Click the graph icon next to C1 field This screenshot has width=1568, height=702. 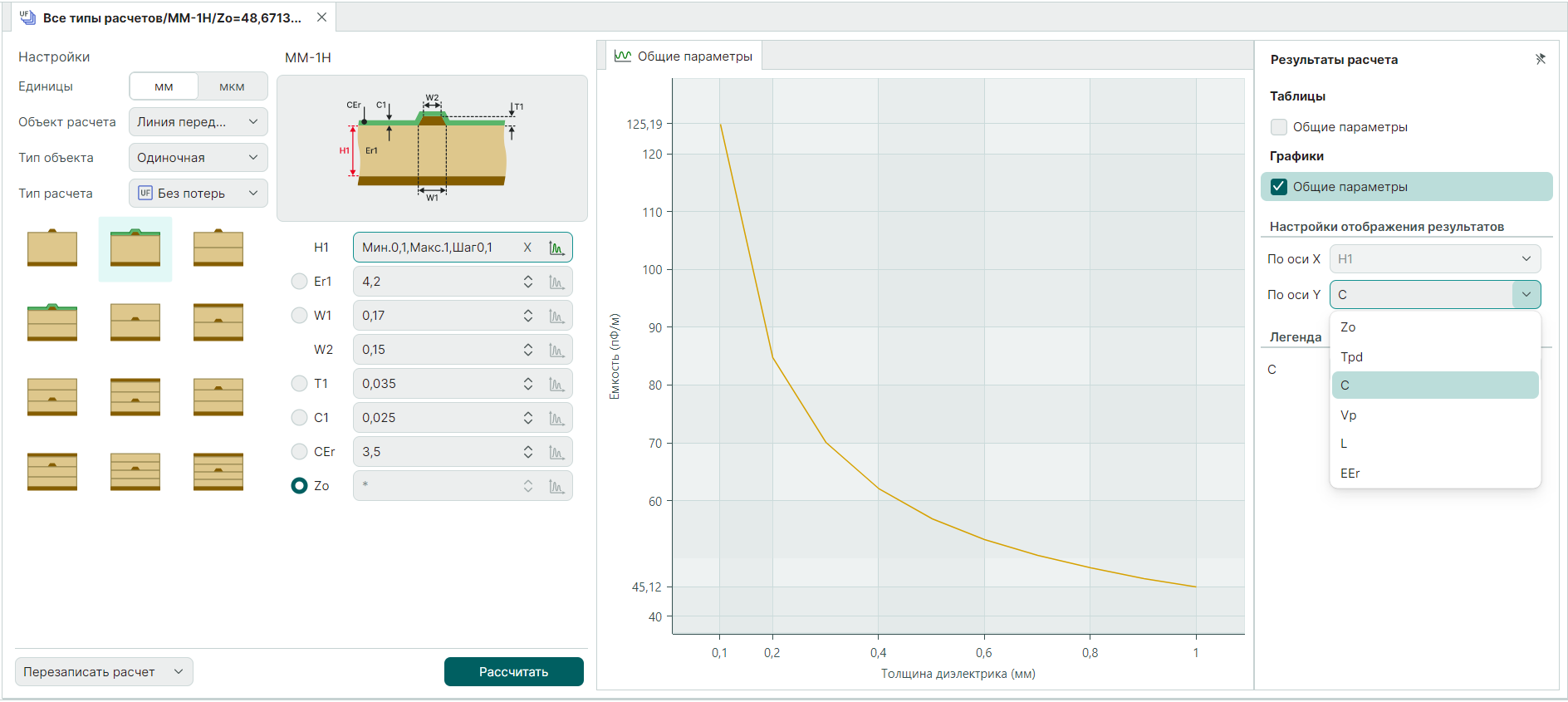556,419
